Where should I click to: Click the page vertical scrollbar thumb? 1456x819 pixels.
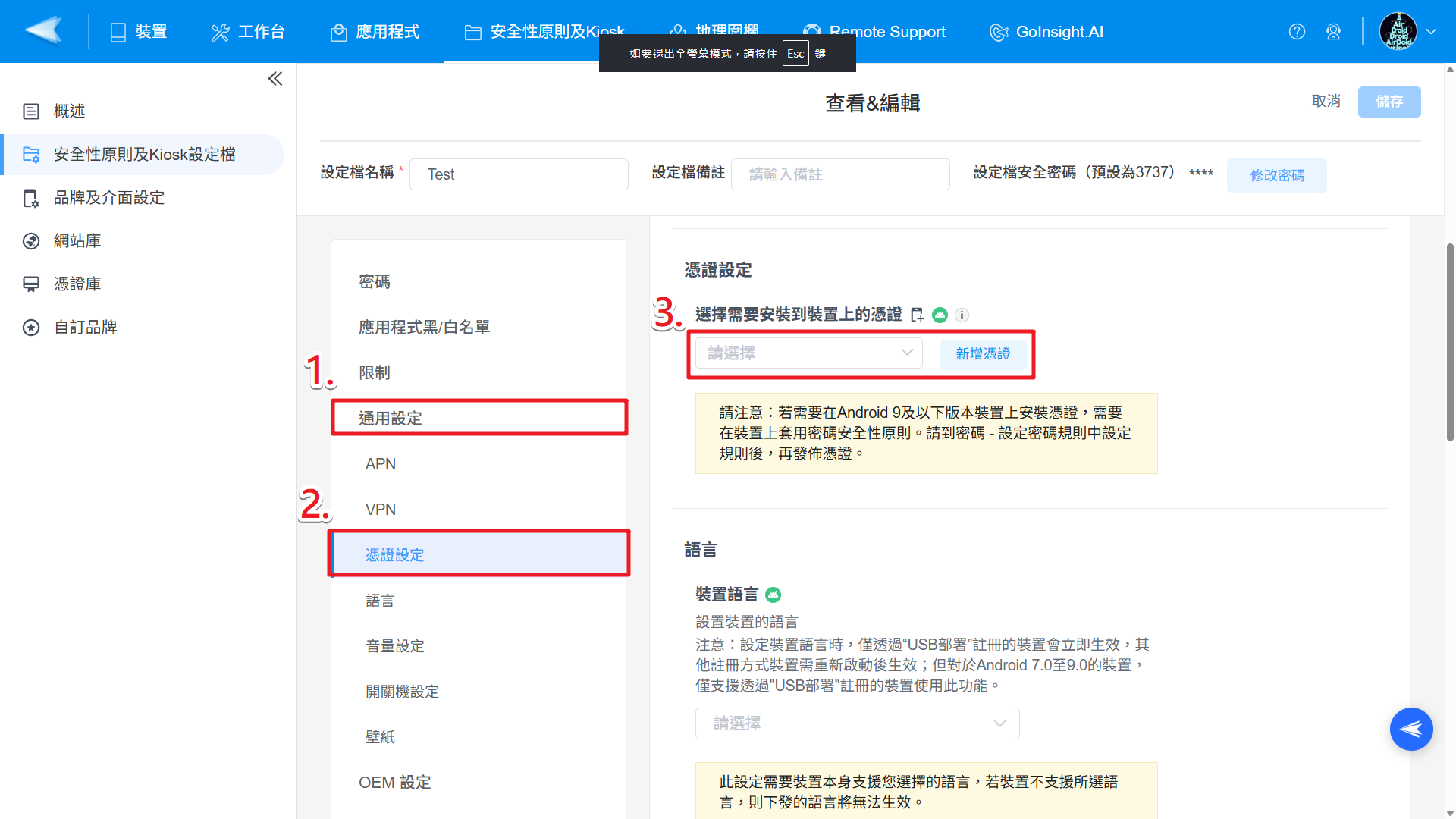(1450, 341)
